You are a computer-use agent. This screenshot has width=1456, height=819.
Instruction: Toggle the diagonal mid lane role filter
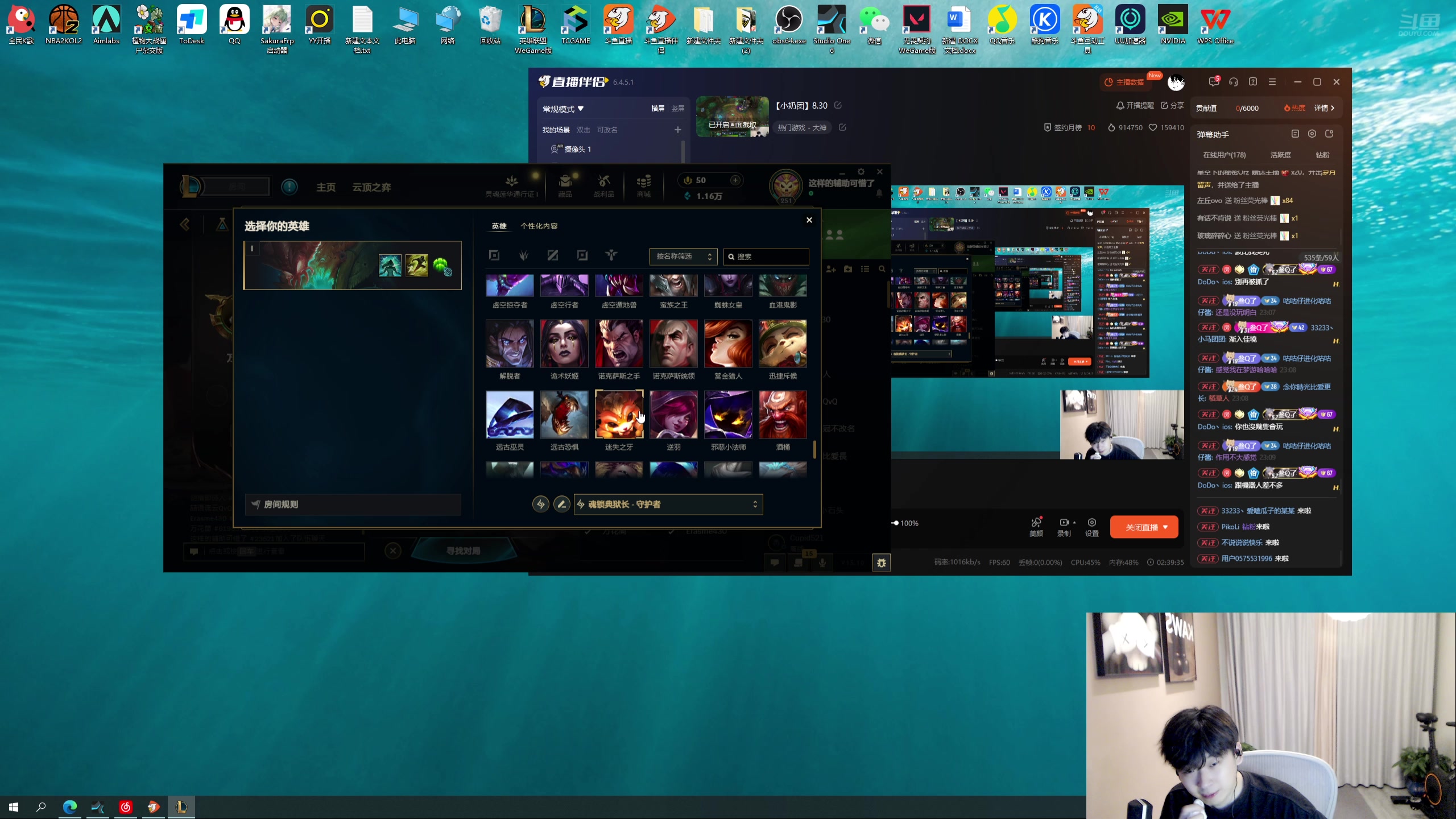[553, 255]
